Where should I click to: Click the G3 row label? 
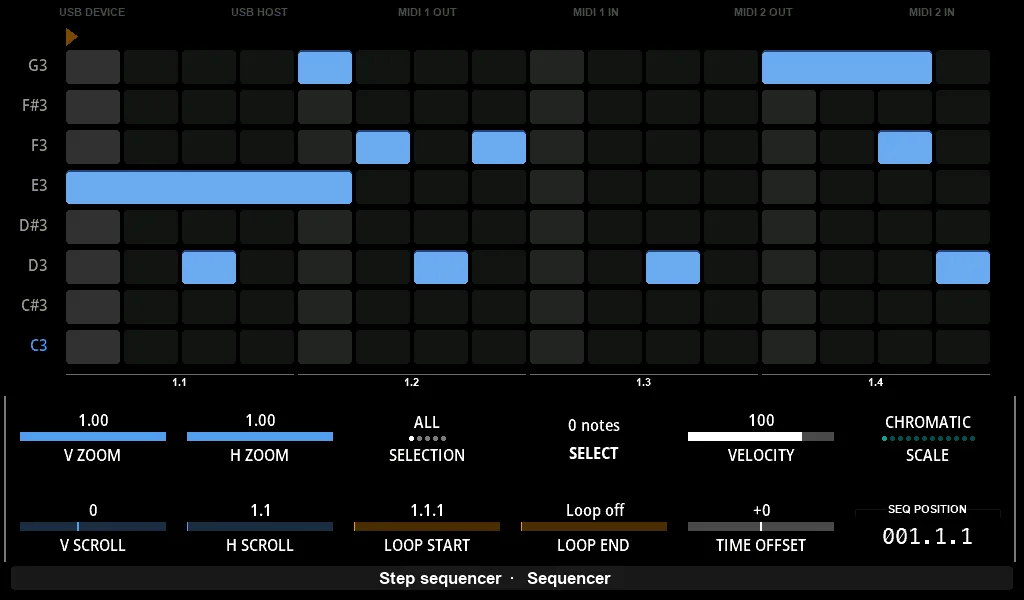point(38,65)
